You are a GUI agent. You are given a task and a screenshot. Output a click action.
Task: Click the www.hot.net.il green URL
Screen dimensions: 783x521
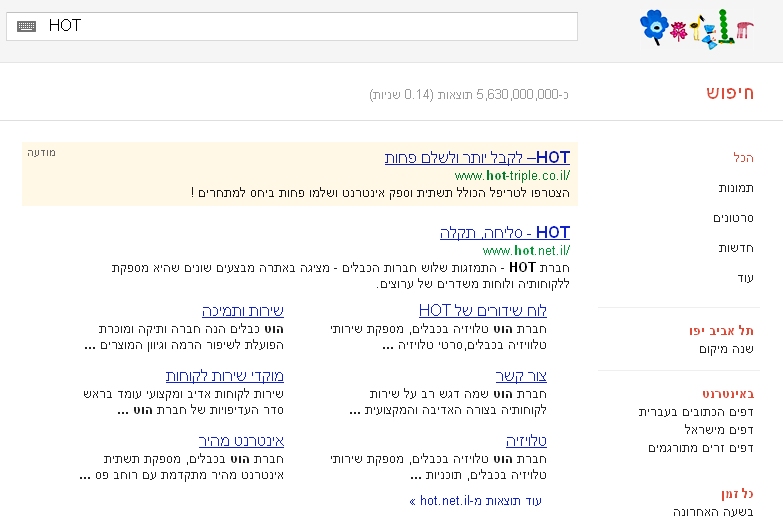(x=526, y=250)
